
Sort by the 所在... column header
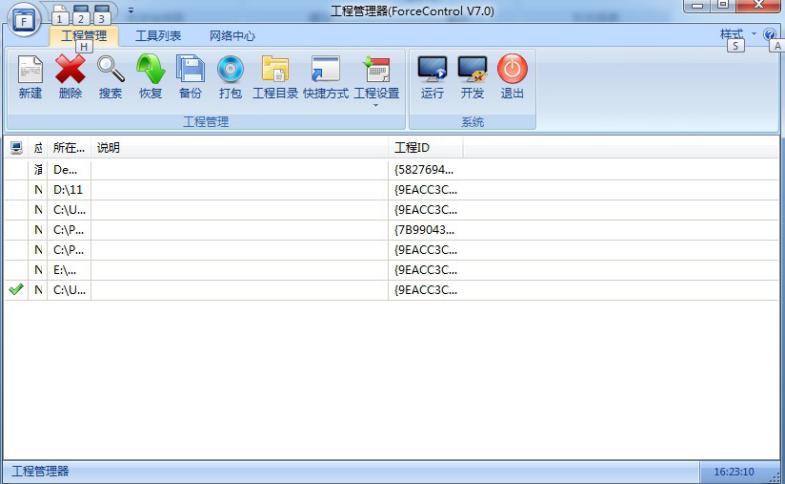[x=69, y=148]
